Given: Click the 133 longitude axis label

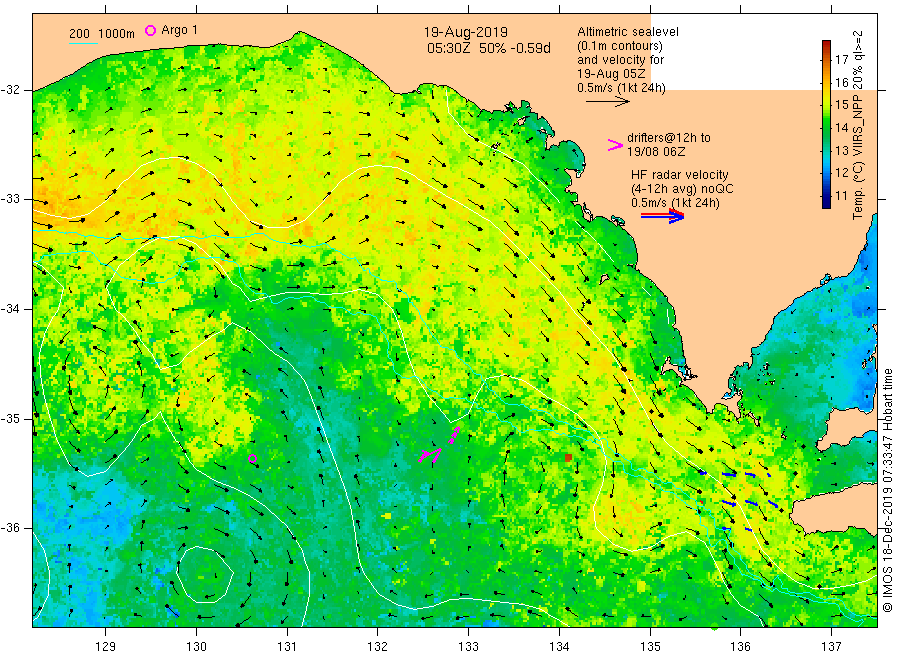Looking at the screenshot, I should [x=468, y=647].
